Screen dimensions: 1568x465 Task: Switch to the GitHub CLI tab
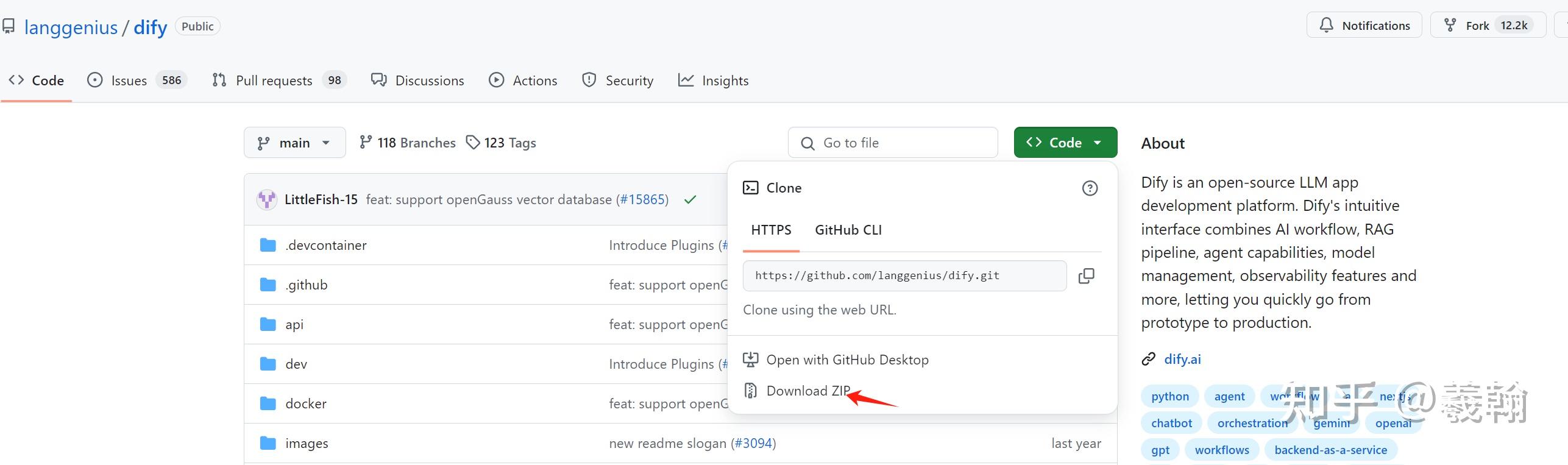coord(848,230)
